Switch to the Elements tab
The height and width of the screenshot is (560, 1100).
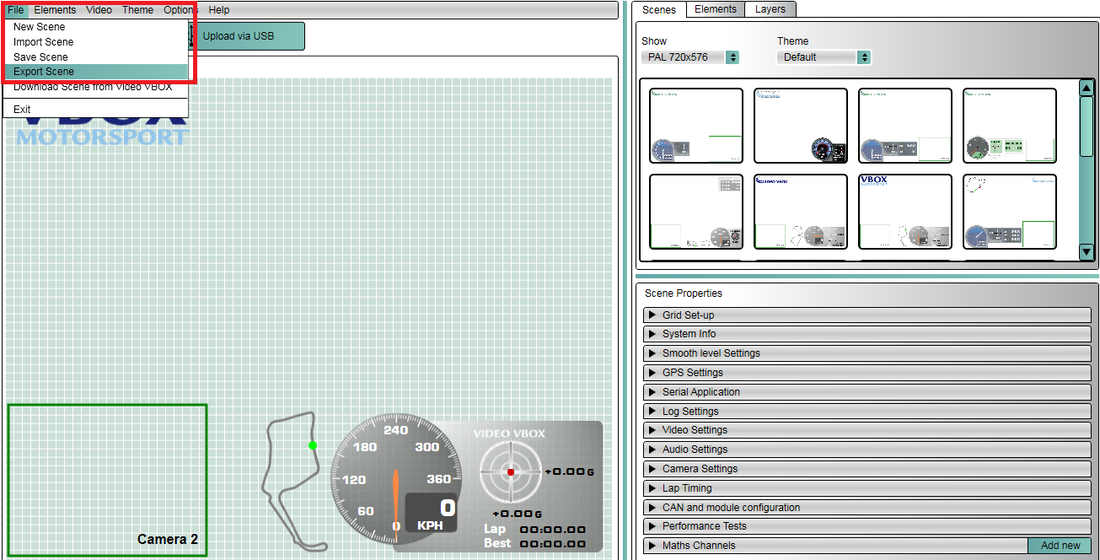pyautogui.click(x=715, y=9)
